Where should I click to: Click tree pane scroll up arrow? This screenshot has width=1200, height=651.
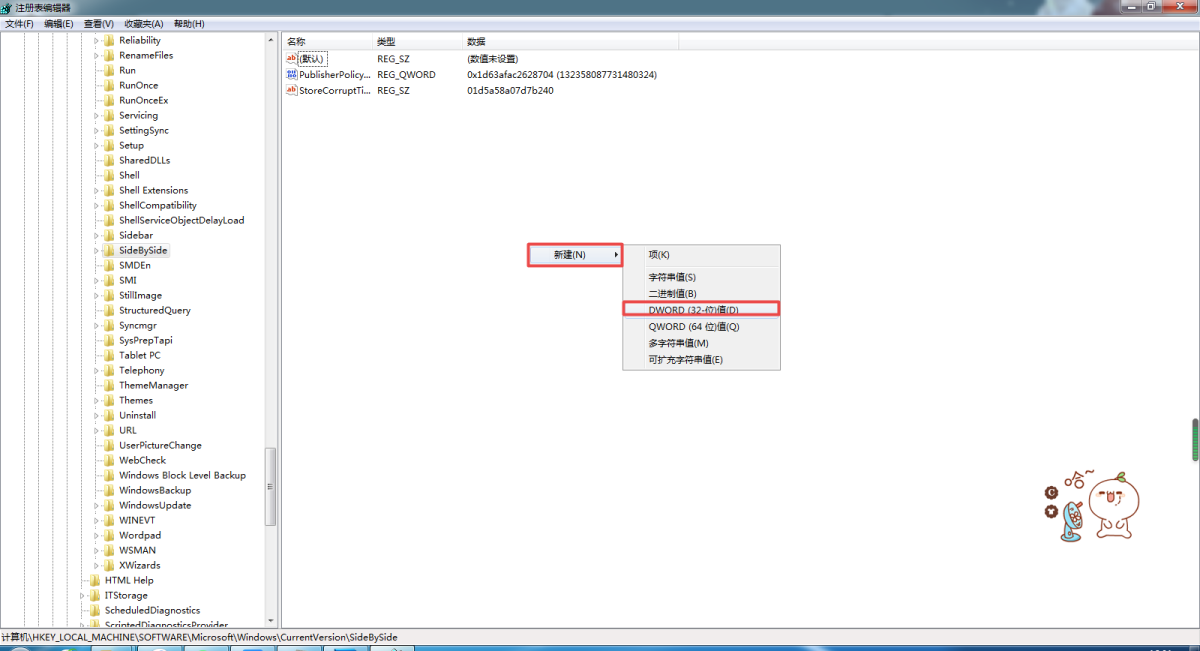tap(270, 39)
